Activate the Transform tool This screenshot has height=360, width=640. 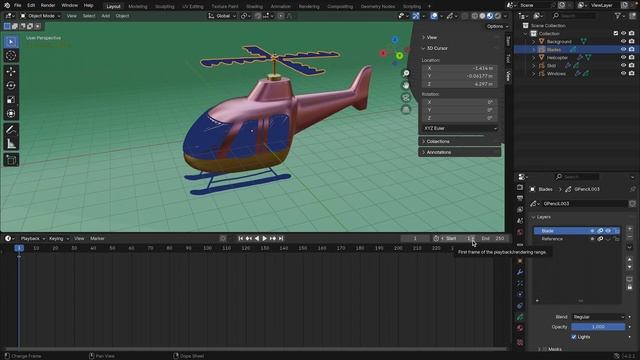point(11,113)
